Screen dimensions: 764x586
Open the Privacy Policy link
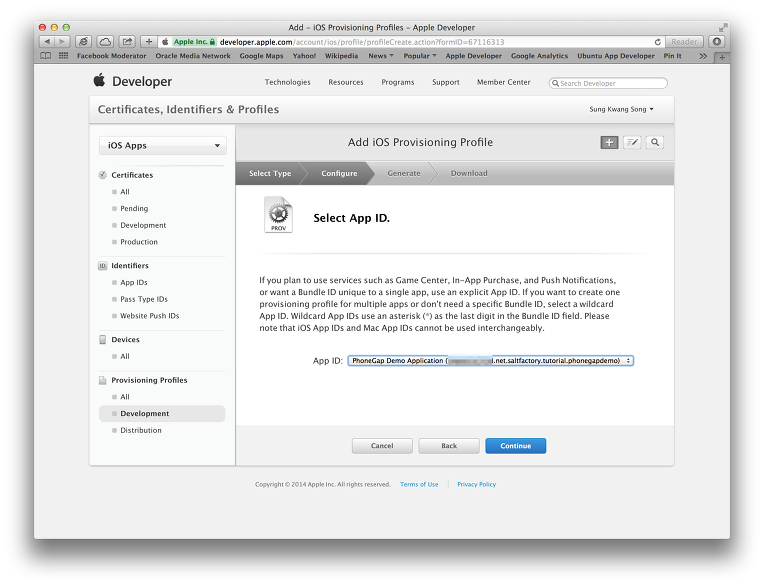click(x=477, y=484)
